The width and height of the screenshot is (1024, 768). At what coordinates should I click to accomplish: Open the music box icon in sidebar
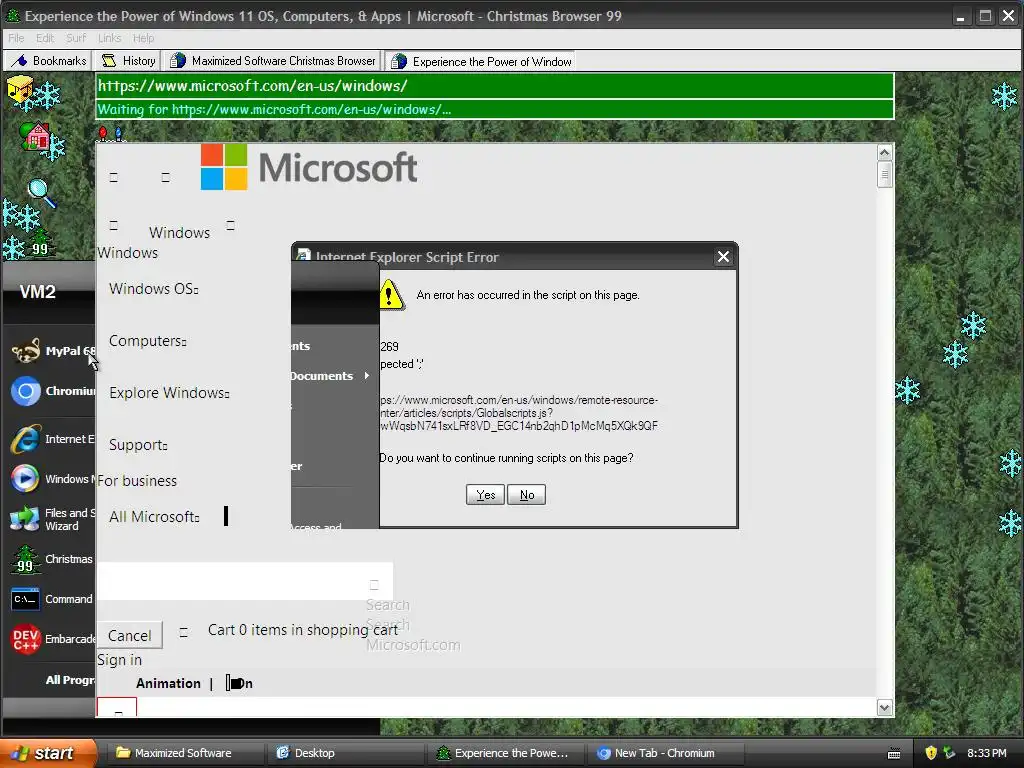(x=20, y=91)
